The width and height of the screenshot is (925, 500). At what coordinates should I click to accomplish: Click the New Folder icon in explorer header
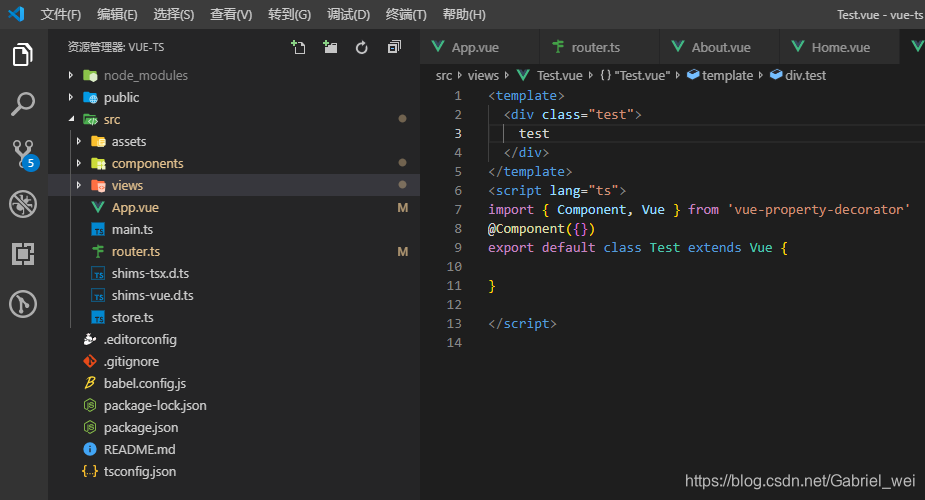point(330,47)
